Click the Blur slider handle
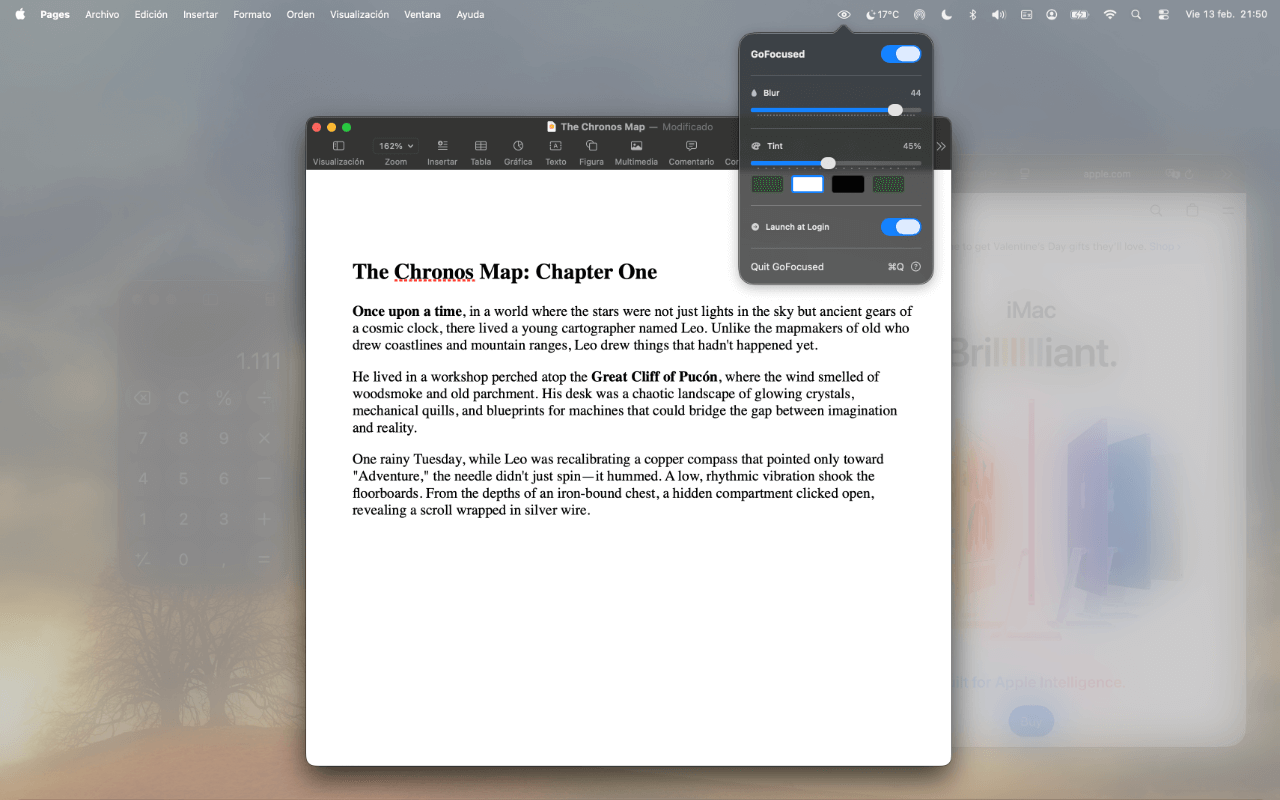Viewport: 1280px width, 800px height. tap(895, 110)
